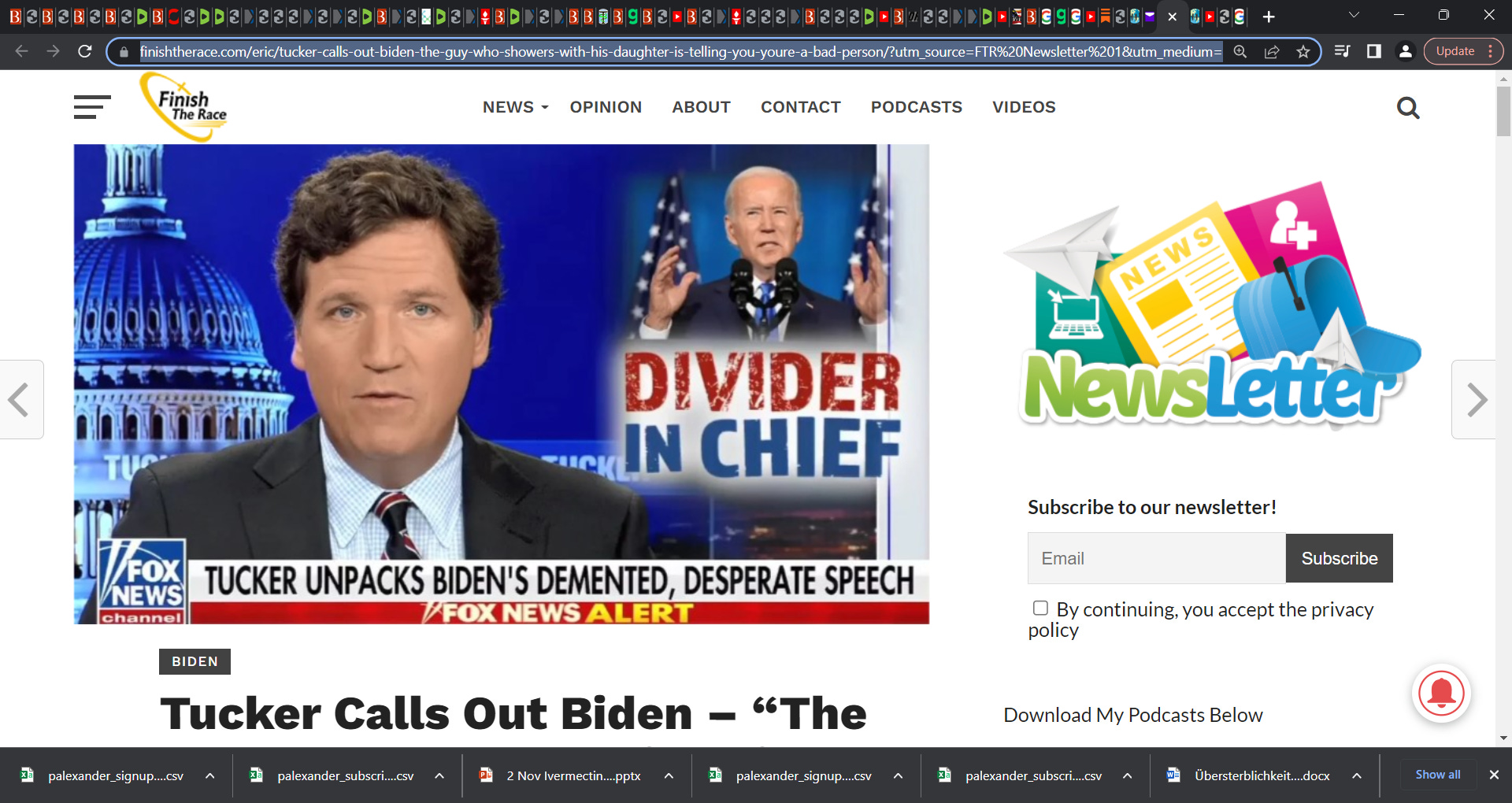Click the red notification bell icon
This screenshot has width=1512, height=803.
(x=1441, y=694)
